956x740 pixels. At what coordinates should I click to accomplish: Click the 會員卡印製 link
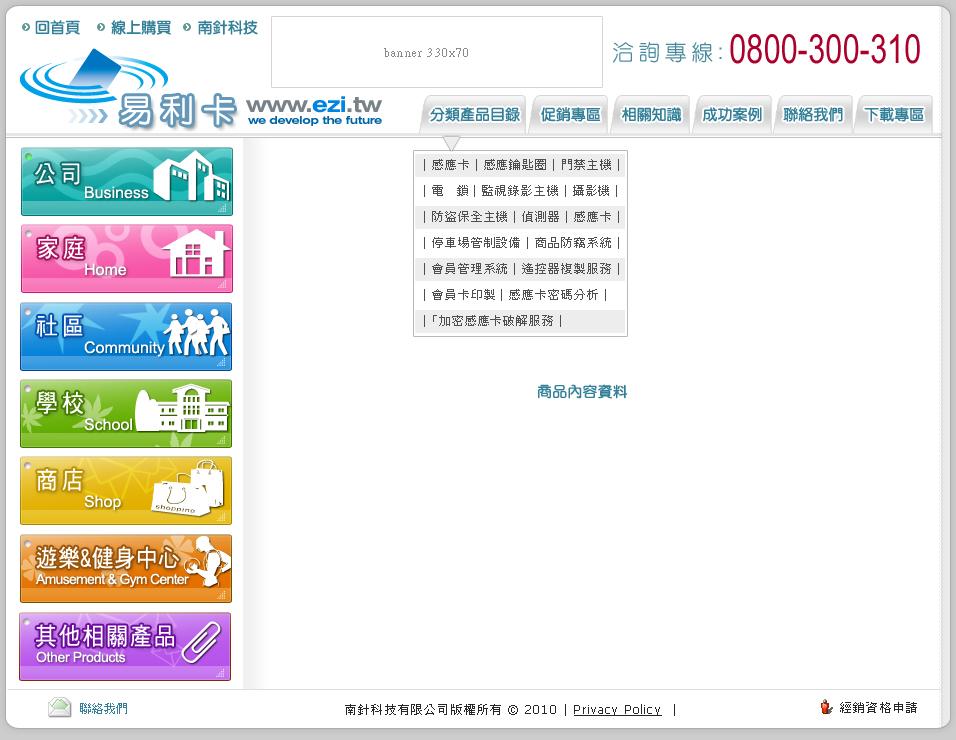coord(463,295)
